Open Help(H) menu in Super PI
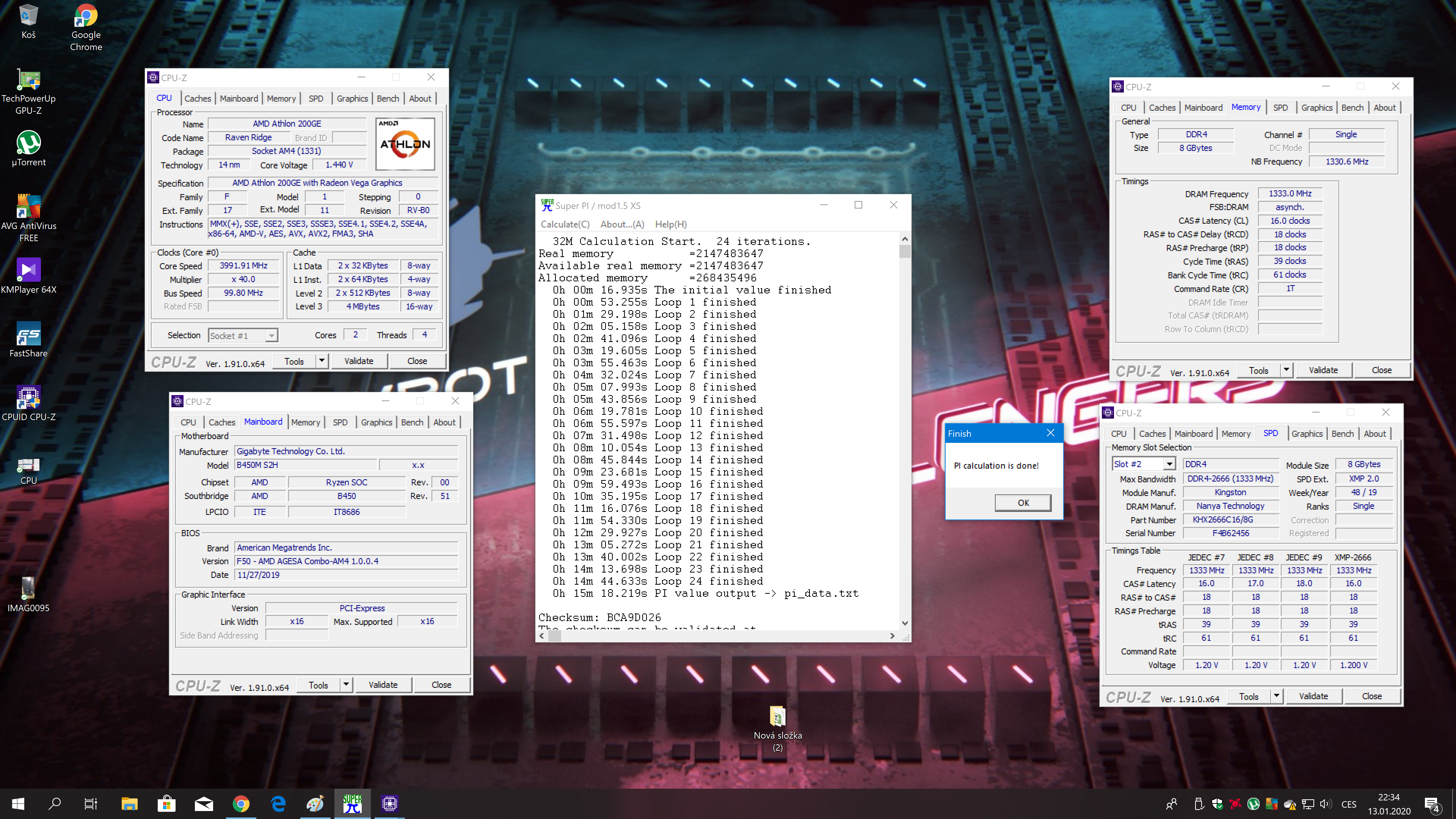 (671, 224)
